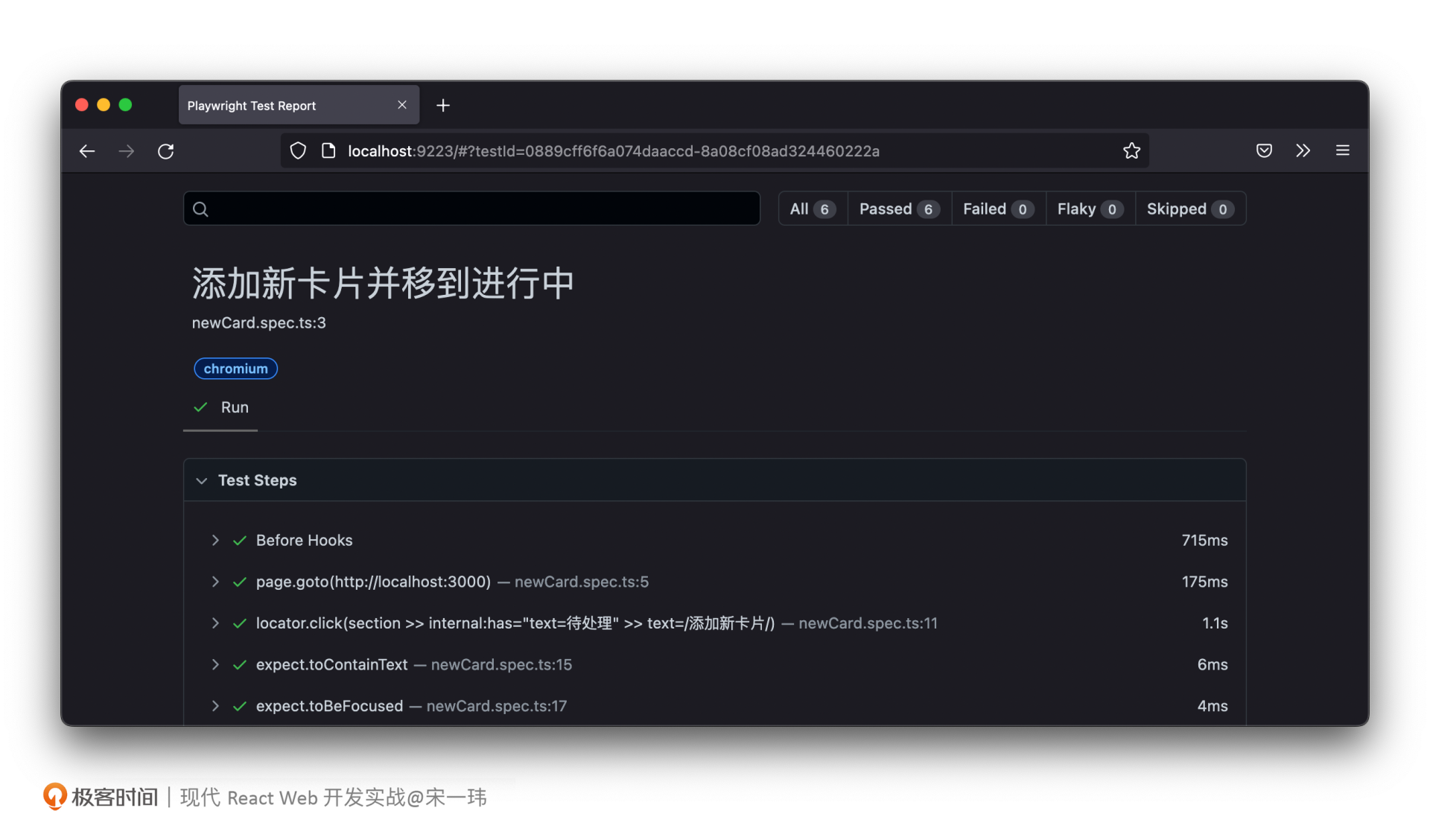Click the newCard.spec.ts:5 source link
Viewport: 1430px width, 840px height.
pyautogui.click(x=582, y=582)
